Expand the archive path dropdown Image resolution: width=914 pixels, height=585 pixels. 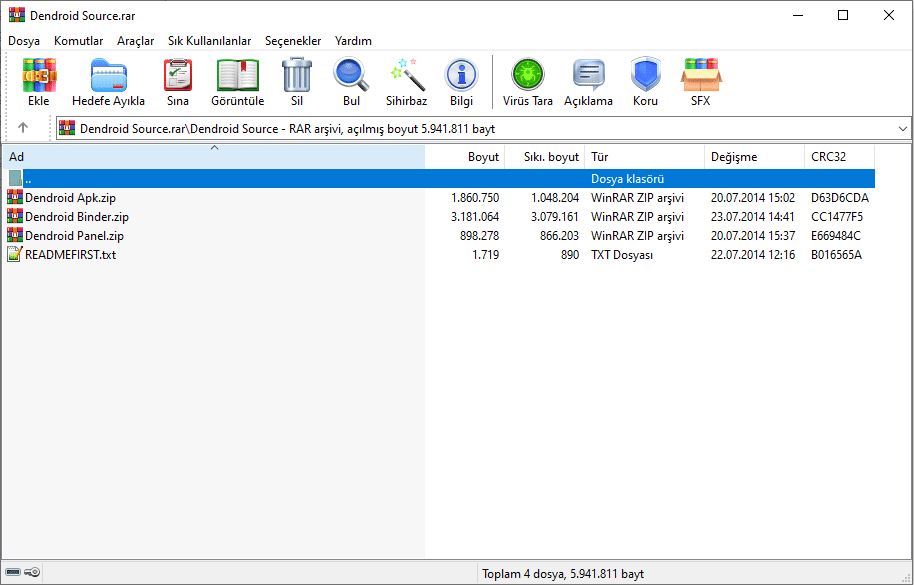(x=902, y=129)
